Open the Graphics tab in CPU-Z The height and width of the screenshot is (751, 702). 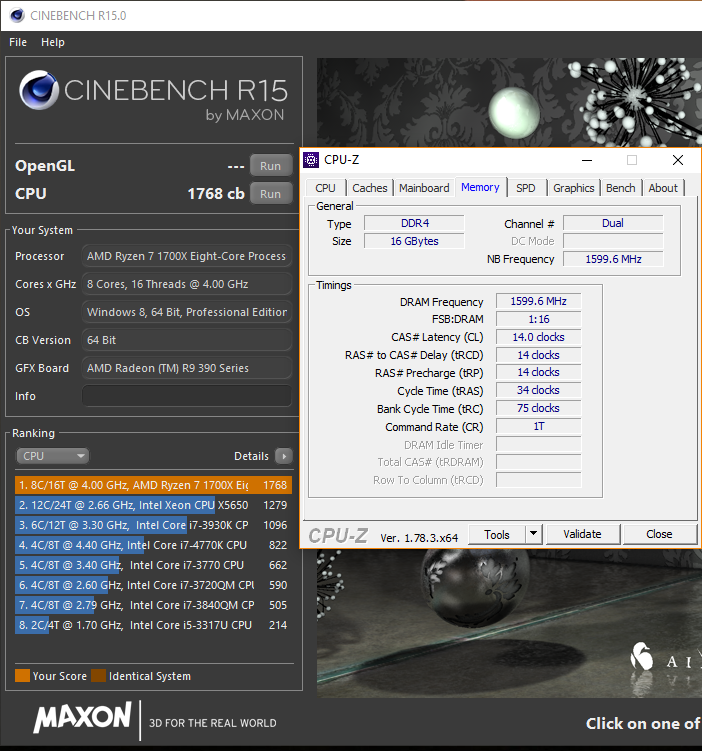[x=574, y=188]
